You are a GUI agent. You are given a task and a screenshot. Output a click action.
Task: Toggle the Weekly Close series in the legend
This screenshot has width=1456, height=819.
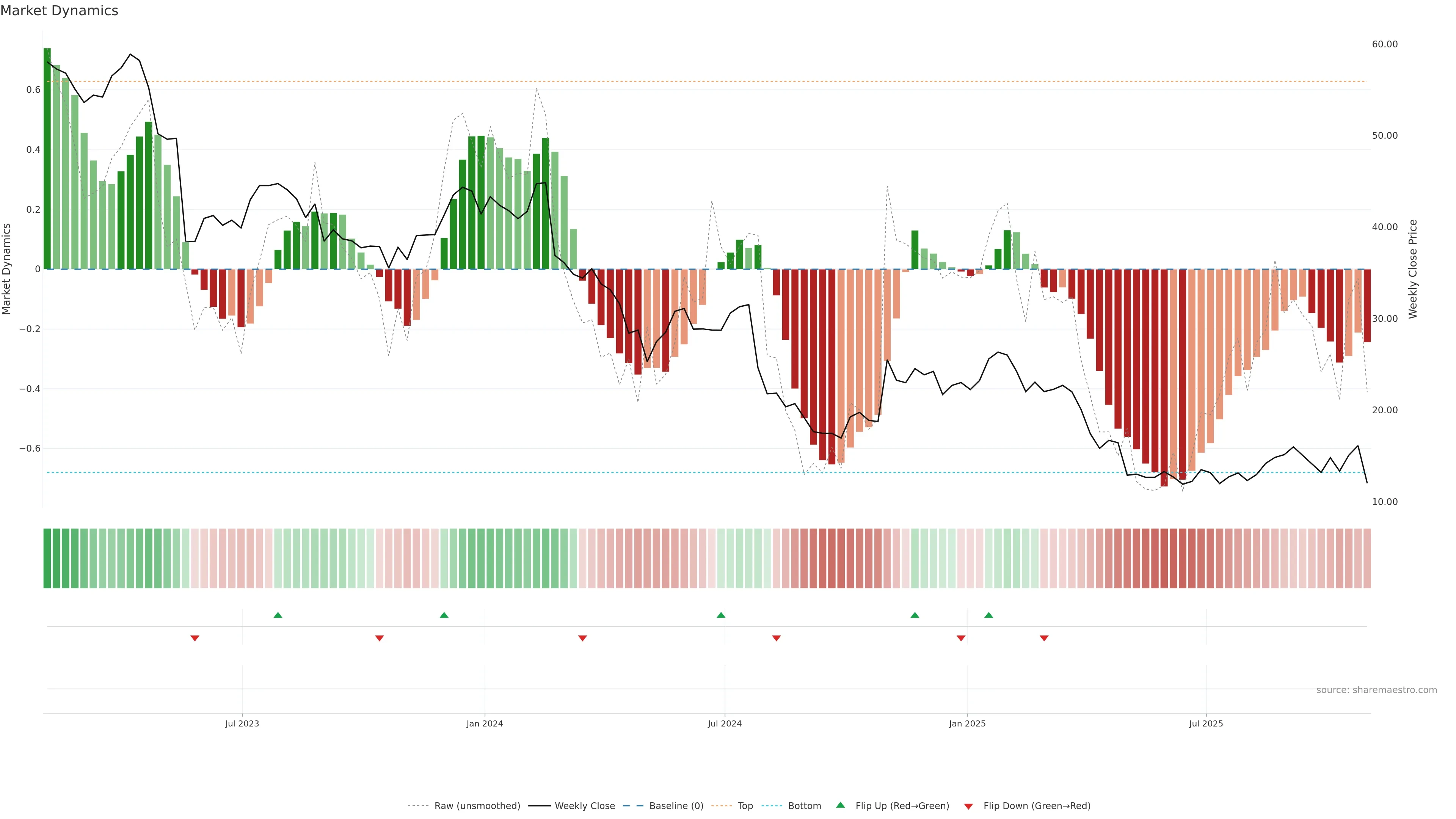click(x=584, y=806)
